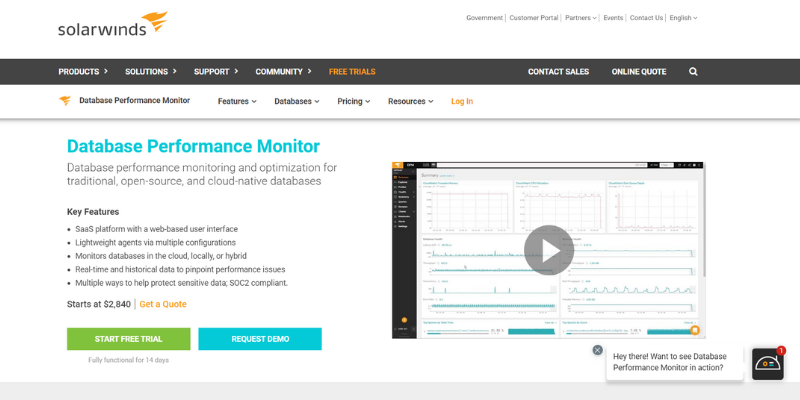The width and height of the screenshot is (800, 400).
Task: Open the Customer Portal link
Action: 534,18
